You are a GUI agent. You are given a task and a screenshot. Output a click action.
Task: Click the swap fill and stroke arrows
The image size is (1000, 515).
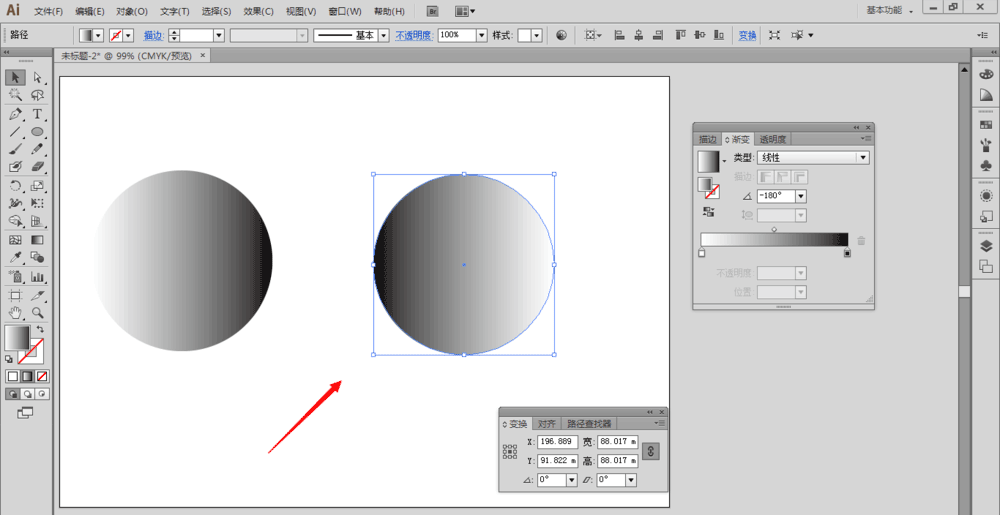click(40, 329)
